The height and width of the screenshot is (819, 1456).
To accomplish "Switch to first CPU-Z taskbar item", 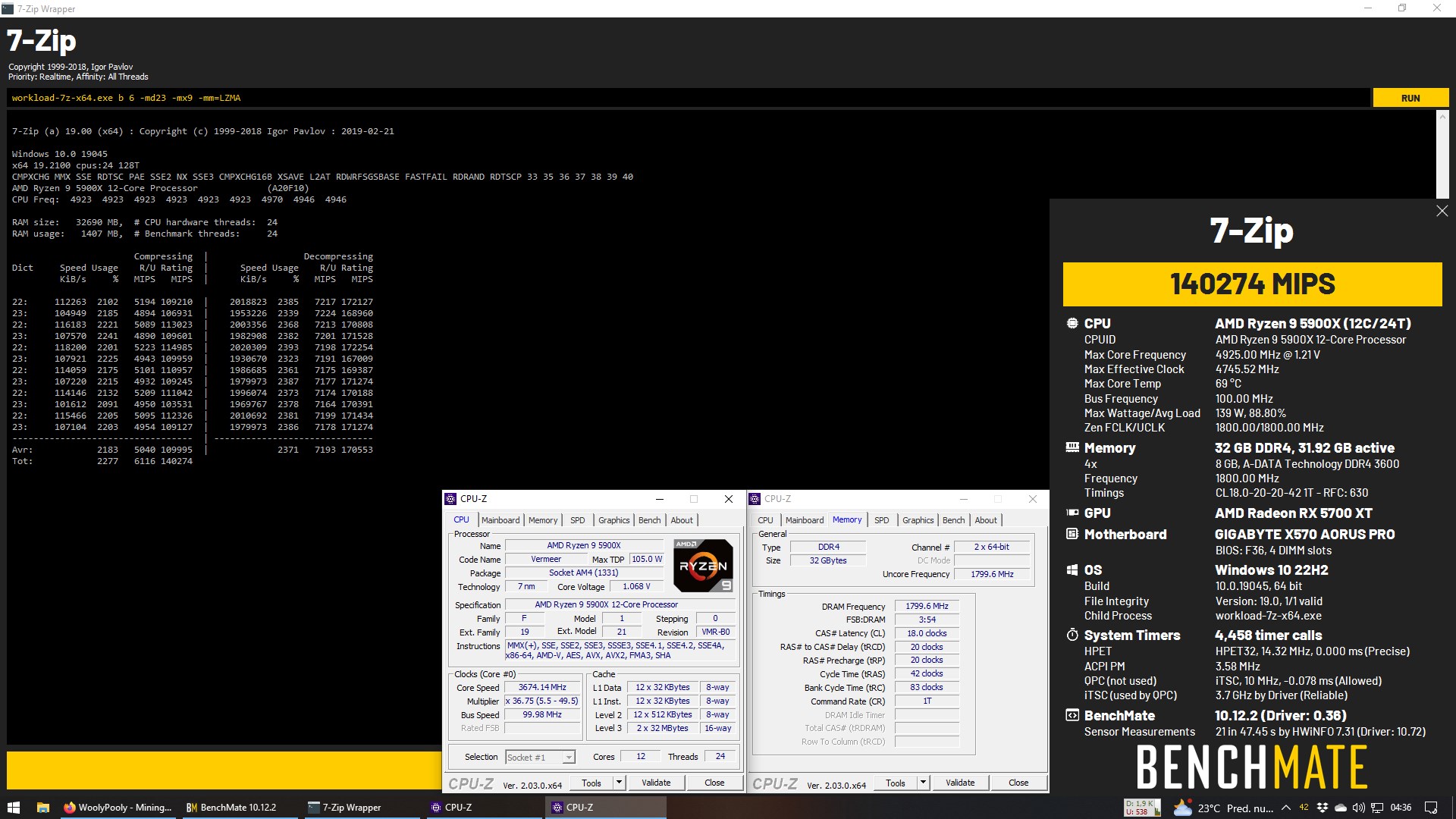I will (482, 808).
